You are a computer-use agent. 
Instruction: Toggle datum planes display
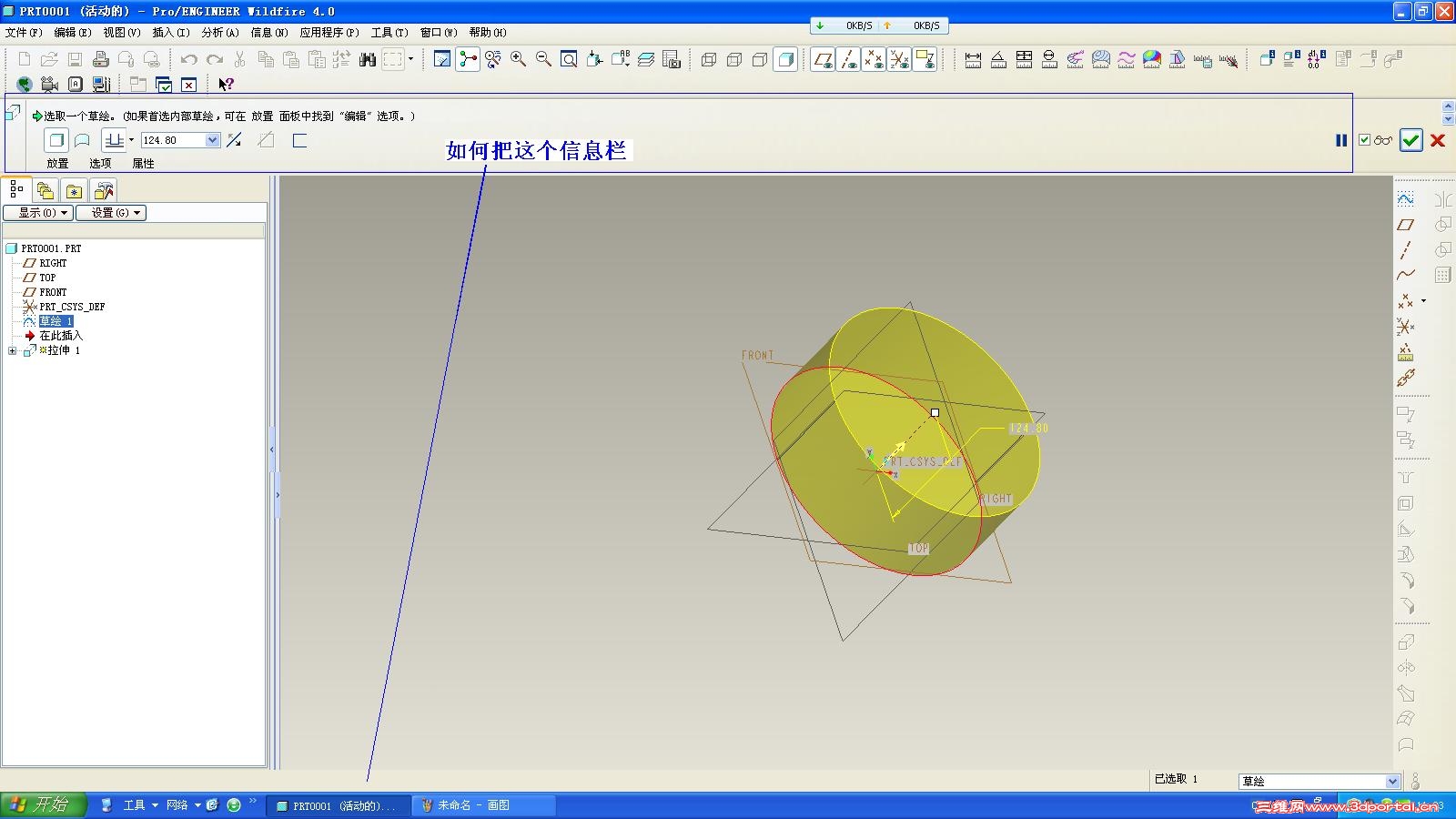pyautogui.click(x=823, y=59)
